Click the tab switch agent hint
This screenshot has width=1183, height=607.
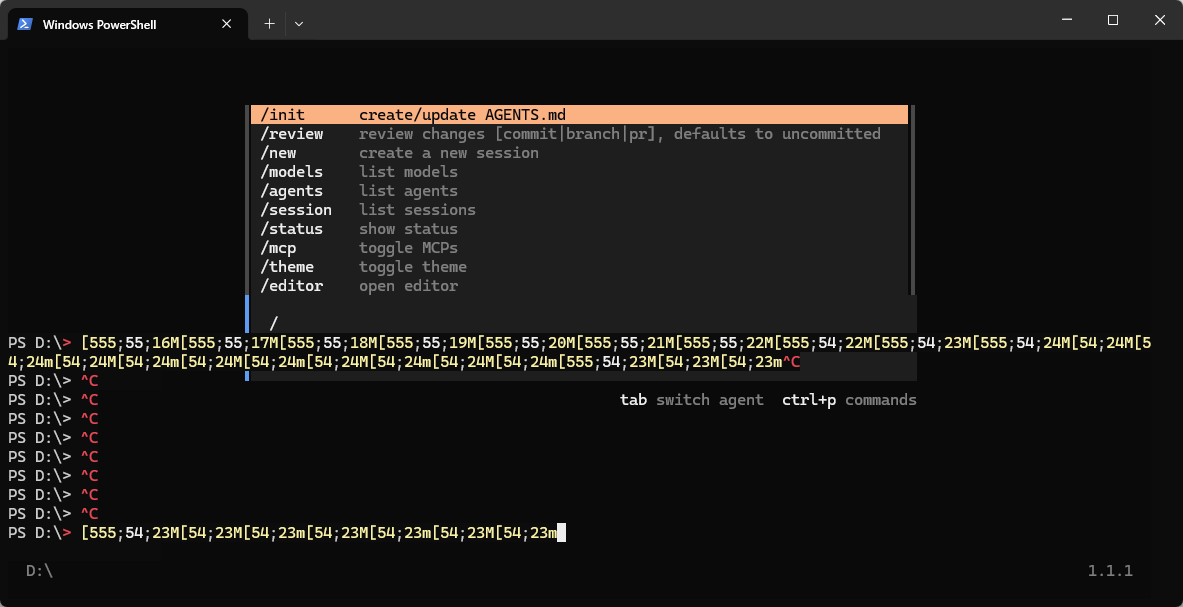pos(692,400)
